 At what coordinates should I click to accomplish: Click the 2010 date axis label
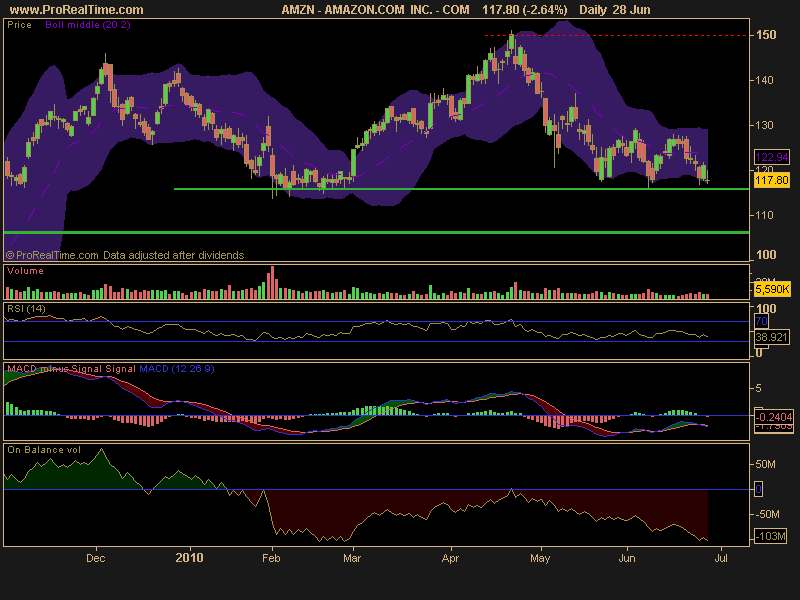(x=189, y=558)
